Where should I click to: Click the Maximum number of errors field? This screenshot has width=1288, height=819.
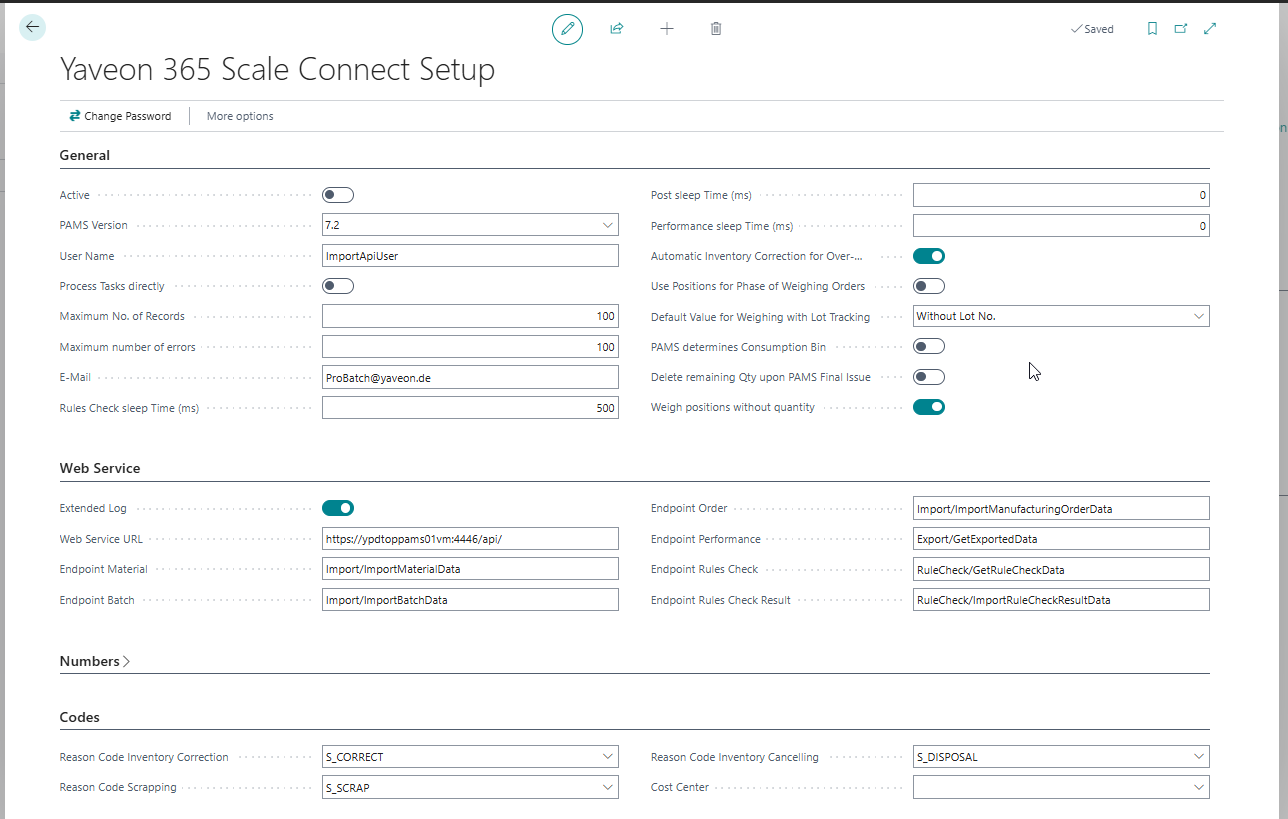470,347
